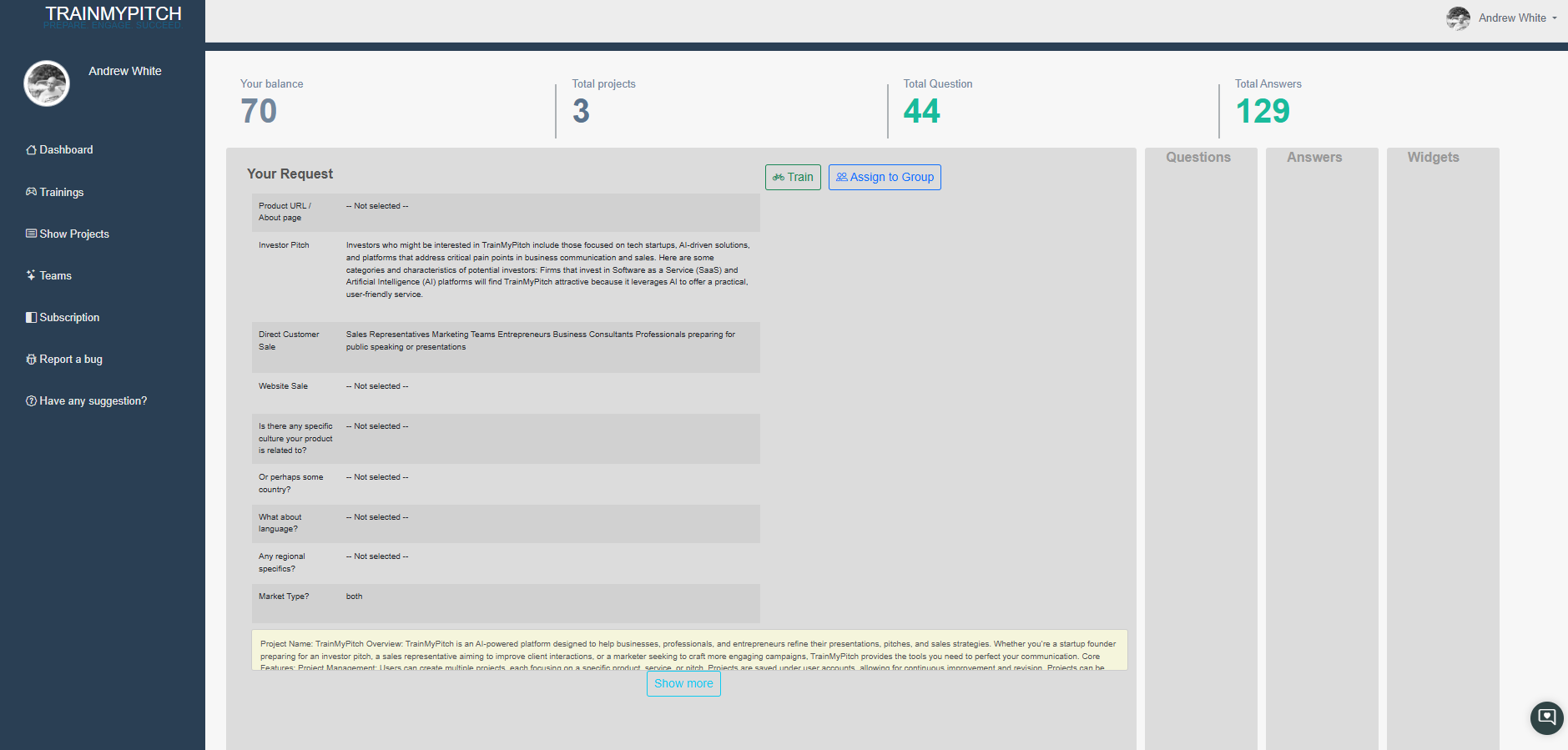1568x750 pixels.
Task: Click the Report a bug icon
Action: click(31, 359)
